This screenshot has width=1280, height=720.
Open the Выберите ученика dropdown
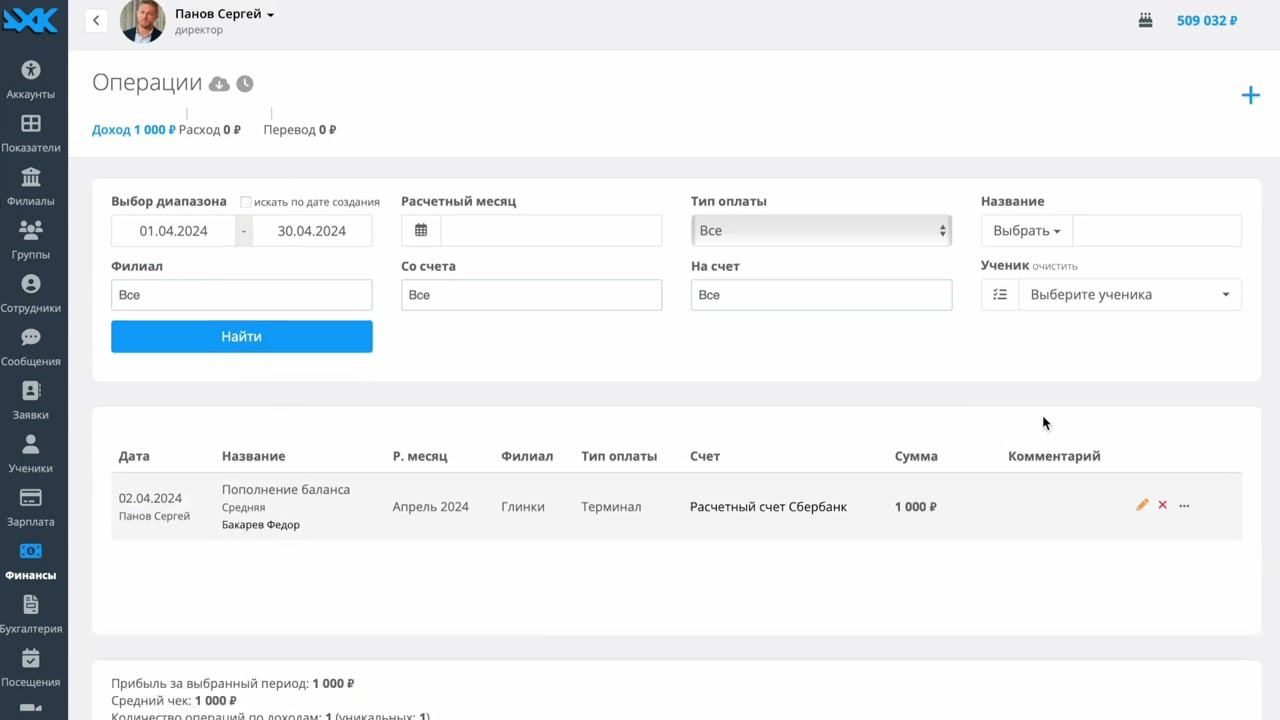[x=1129, y=295]
